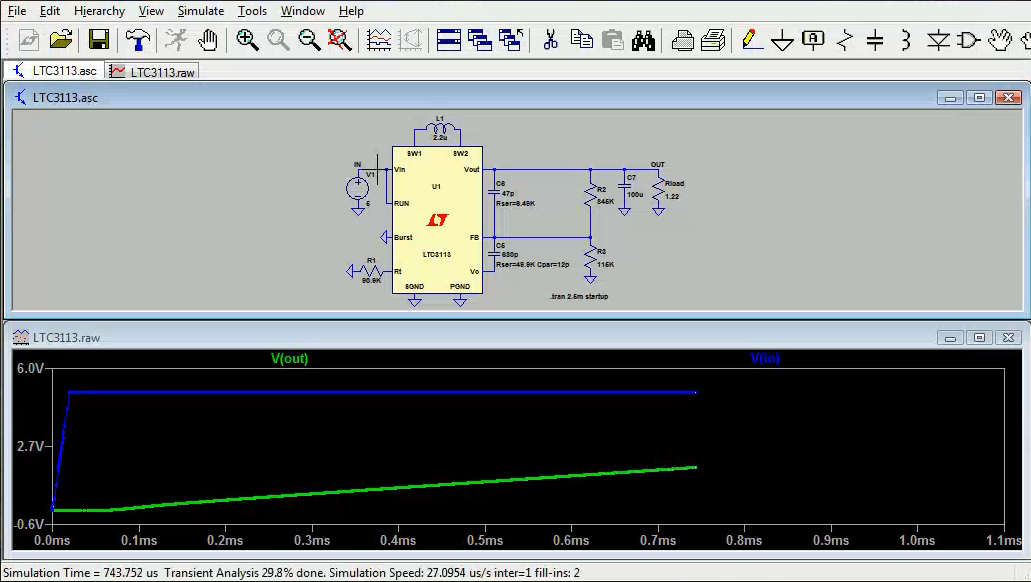The height and width of the screenshot is (582, 1031).
Task: Open a file with the folder icon
Action: (61, 40)
